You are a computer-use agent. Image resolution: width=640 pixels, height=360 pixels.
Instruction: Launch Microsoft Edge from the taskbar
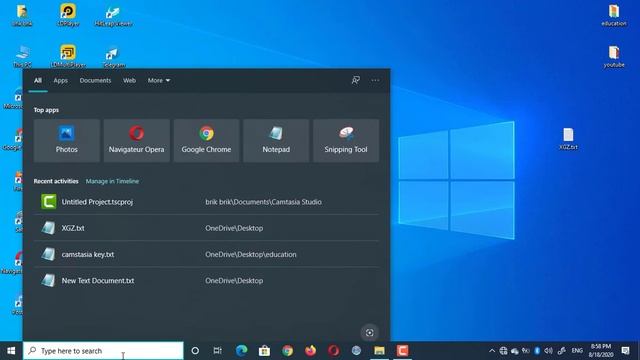click(241, 351)
